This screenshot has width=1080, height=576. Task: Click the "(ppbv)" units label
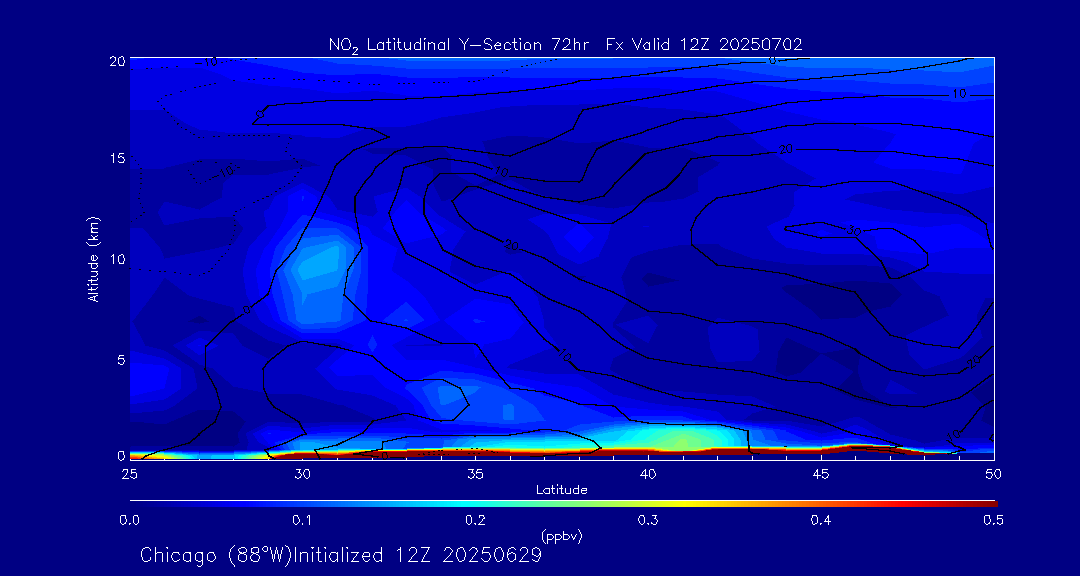[561, 537]
